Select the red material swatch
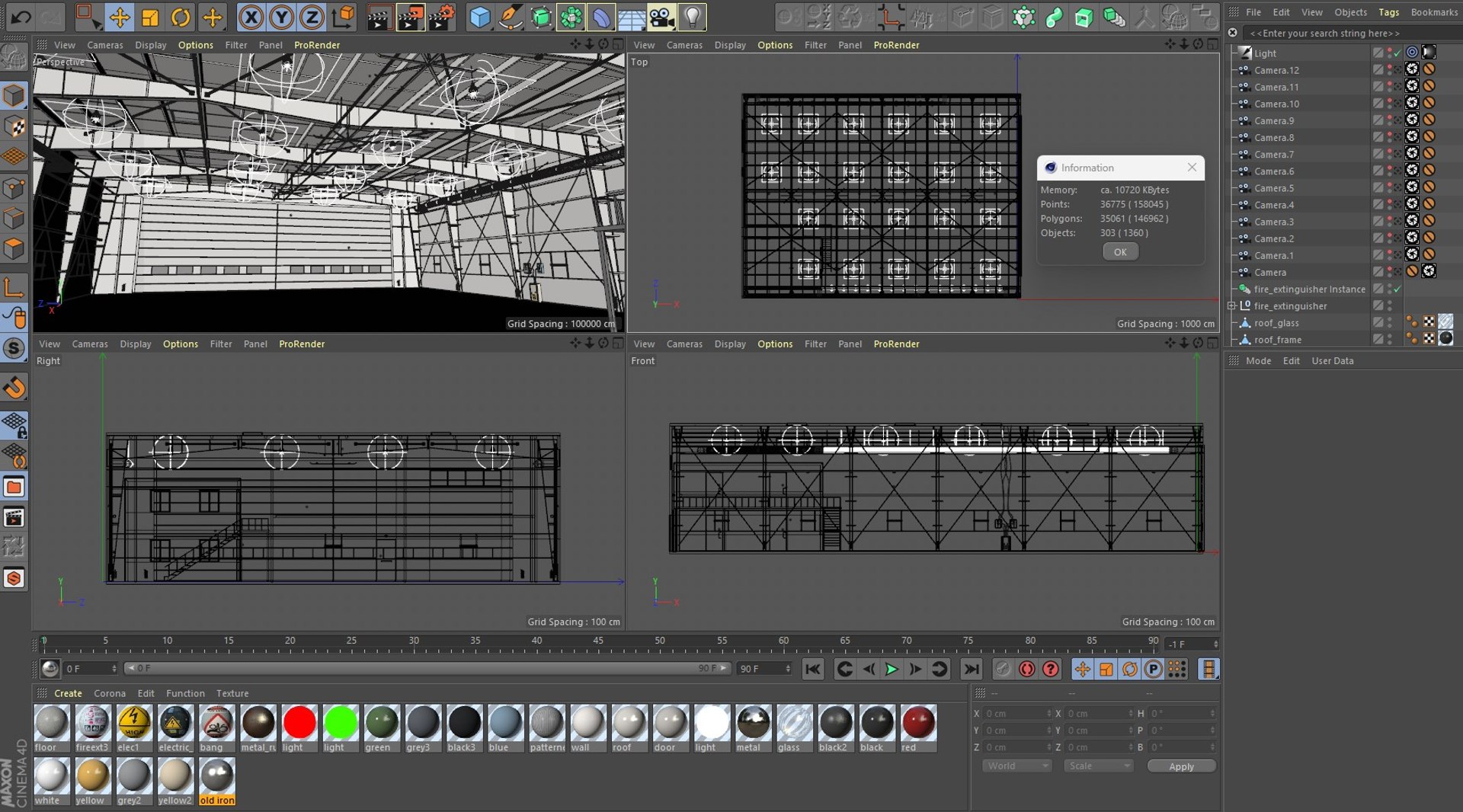Viewport: 1463px width, 812px height. pos(918,723)
